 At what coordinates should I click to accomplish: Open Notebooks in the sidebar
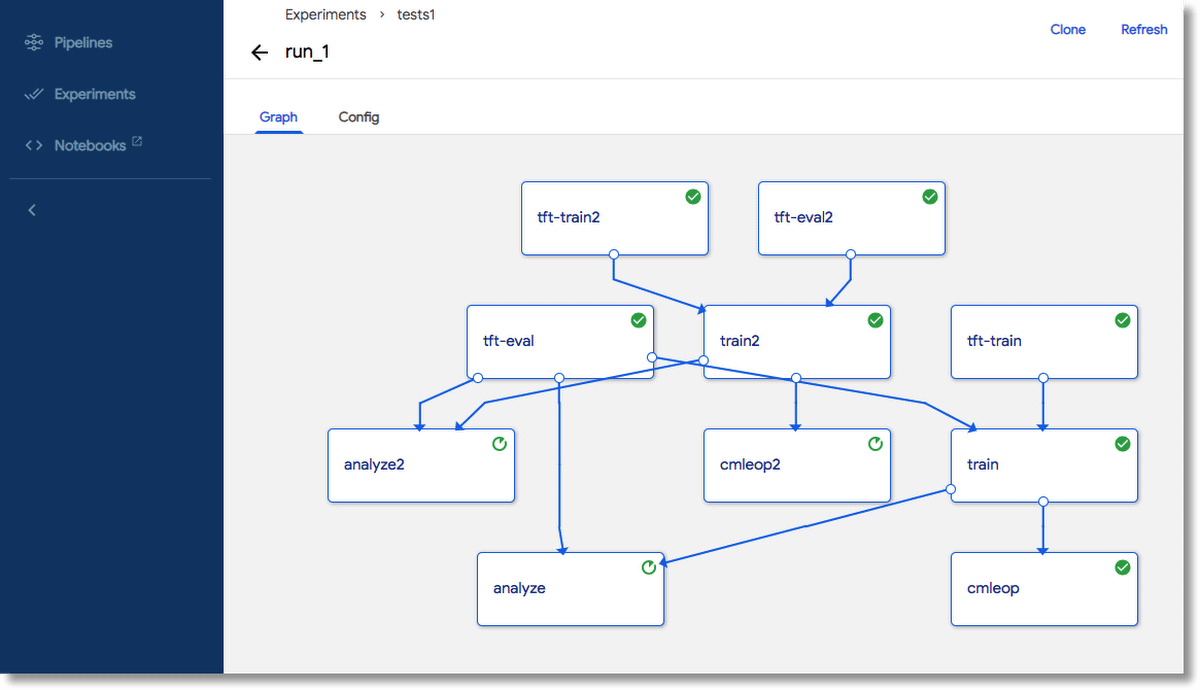[90, 145]
